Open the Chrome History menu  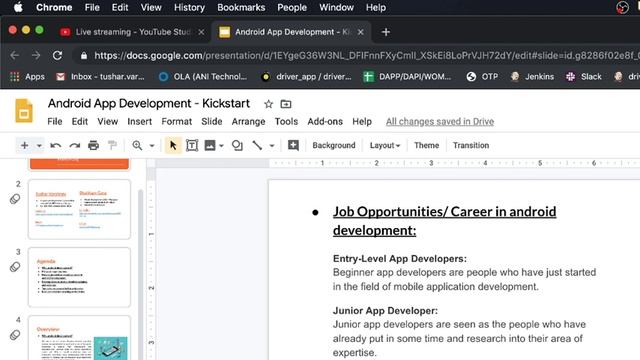(189, 7)
